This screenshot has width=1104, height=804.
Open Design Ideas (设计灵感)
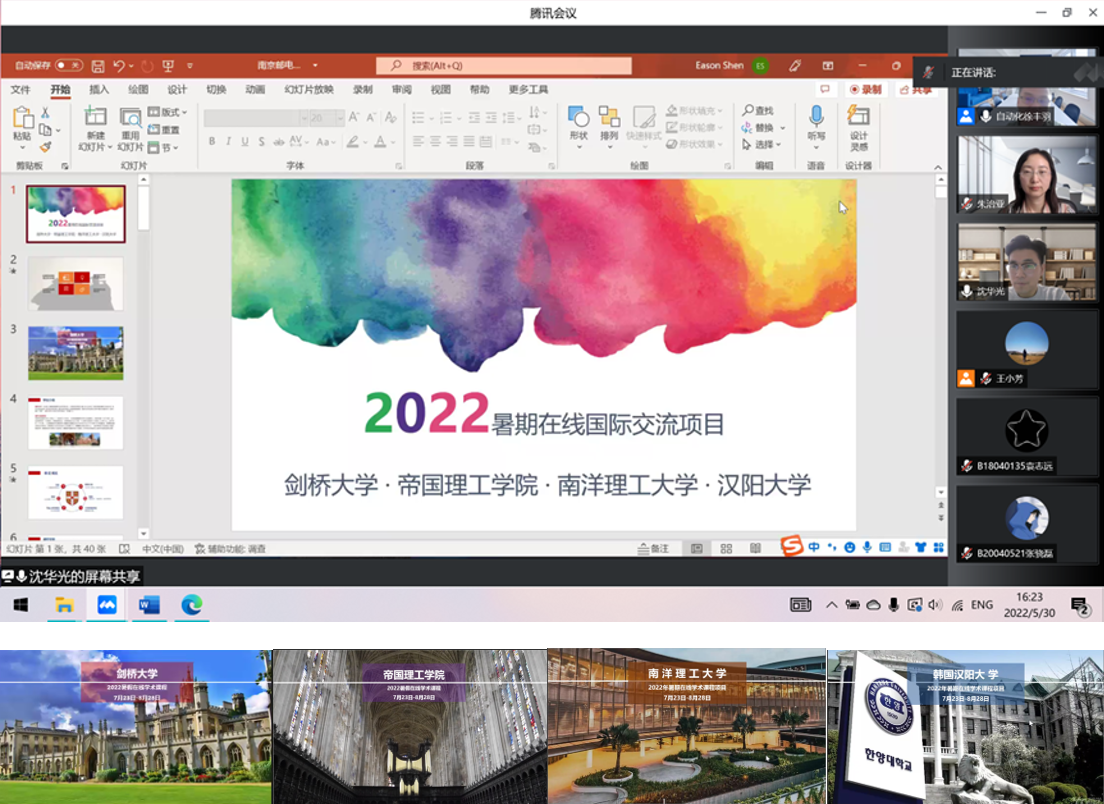(858, 117)
